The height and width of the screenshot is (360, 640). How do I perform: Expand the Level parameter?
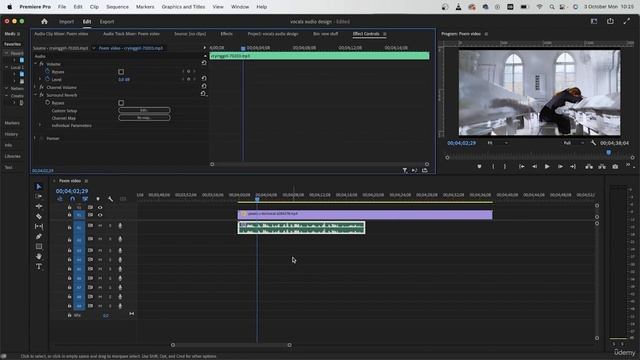(x=40, y=80)
